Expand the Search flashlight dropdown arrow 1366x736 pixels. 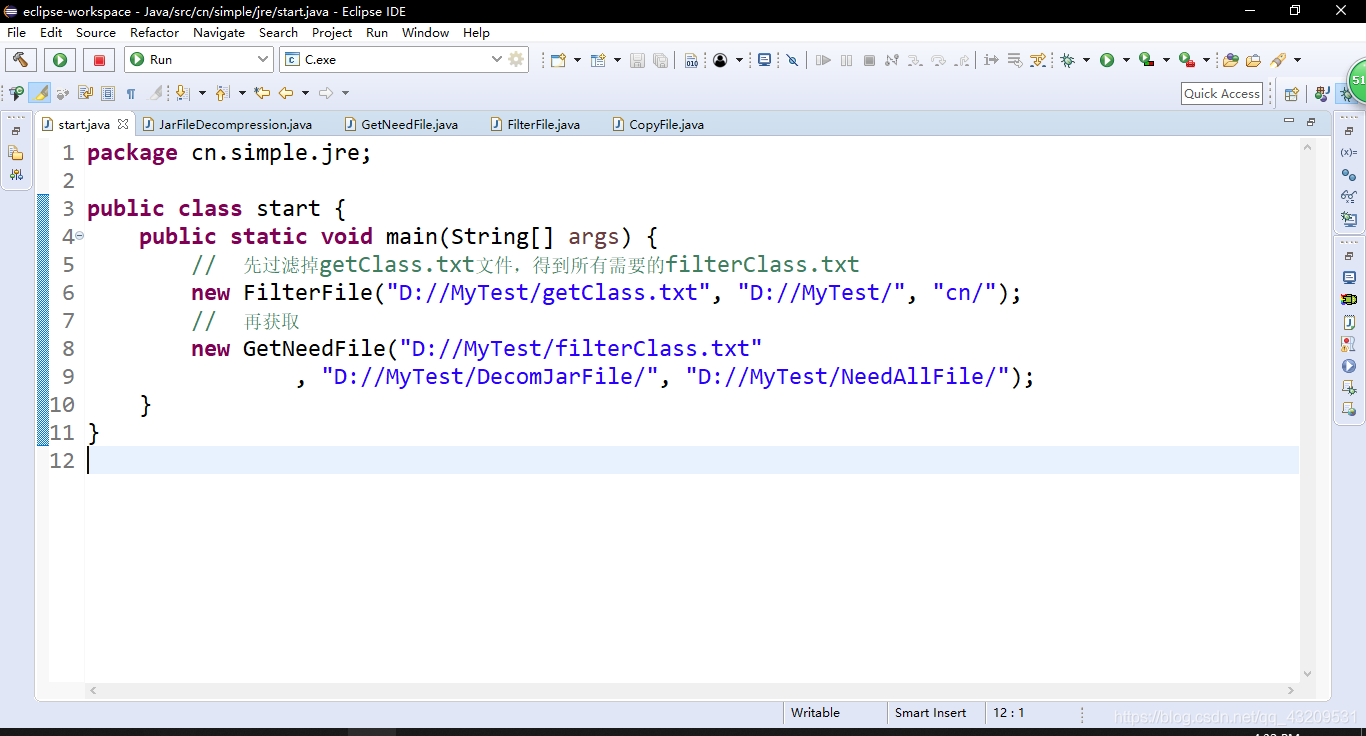coord(1297,60)
